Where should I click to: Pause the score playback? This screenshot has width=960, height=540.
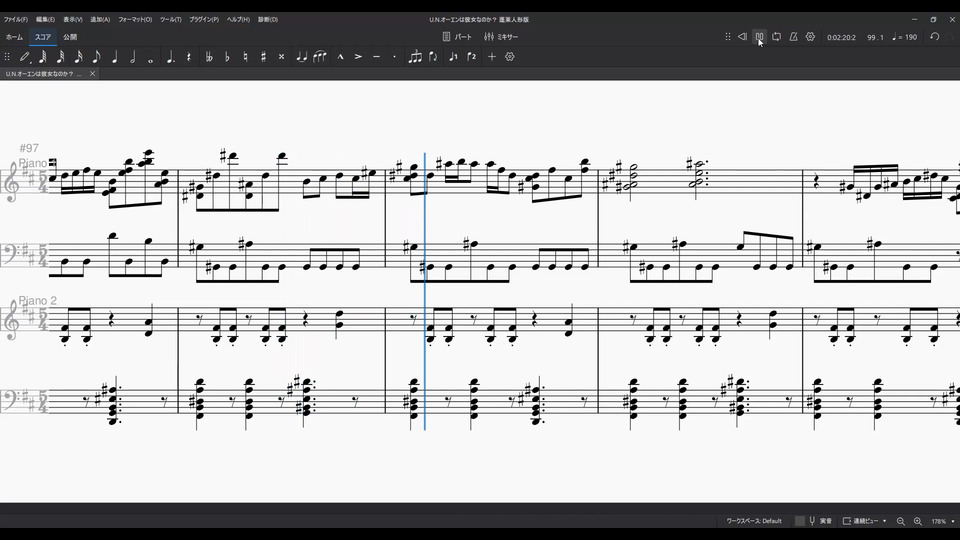click(759, 37)
